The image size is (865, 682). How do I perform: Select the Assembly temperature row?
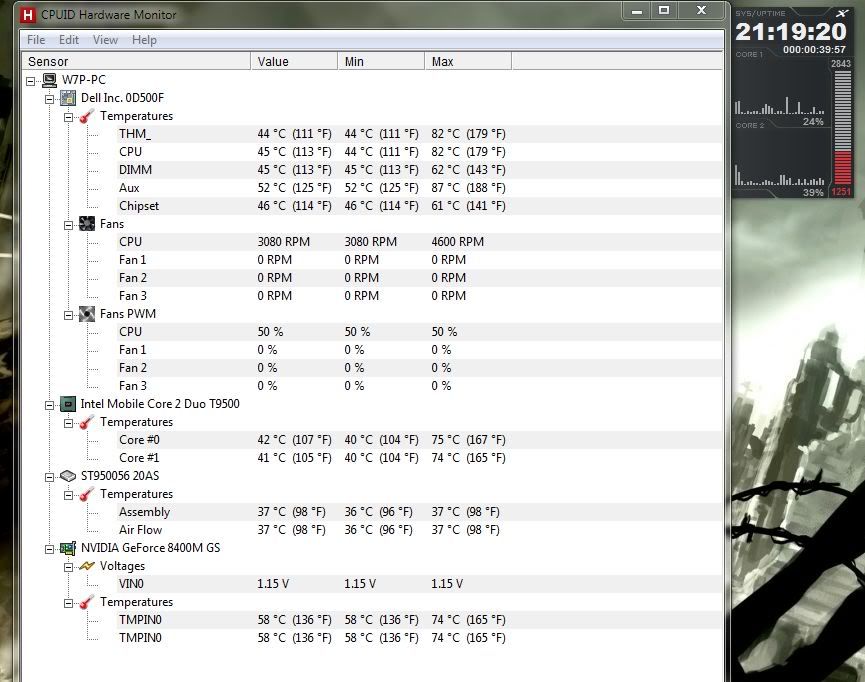pos(419,512)
